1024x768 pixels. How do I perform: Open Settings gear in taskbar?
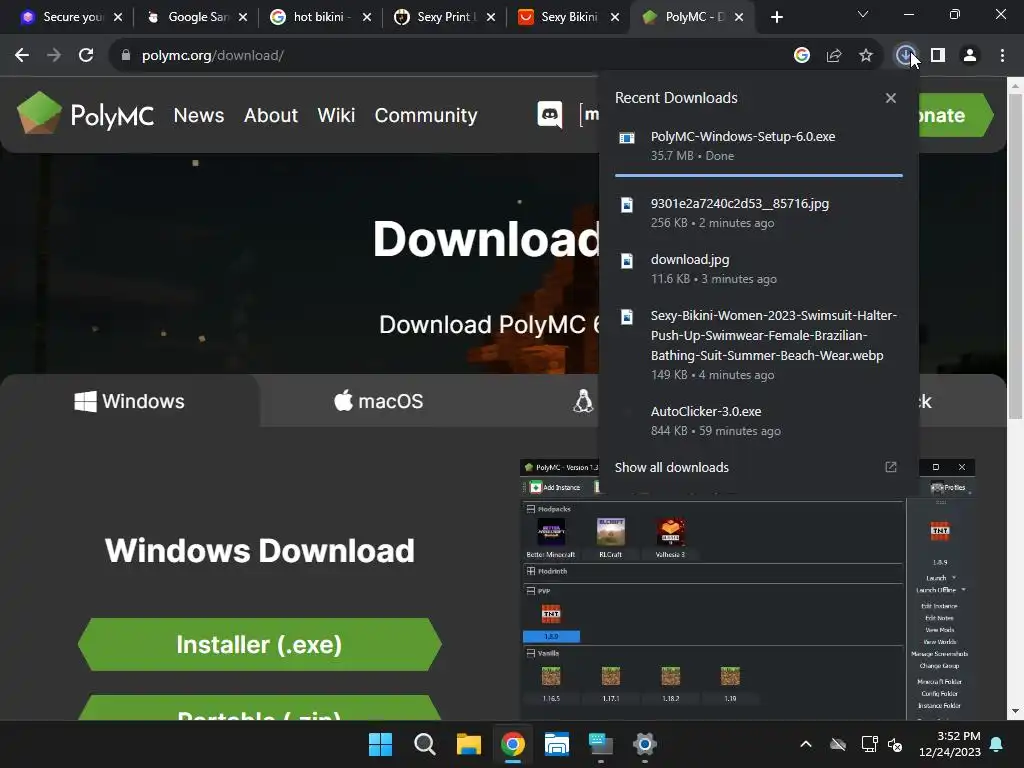(x=645, y=744)
